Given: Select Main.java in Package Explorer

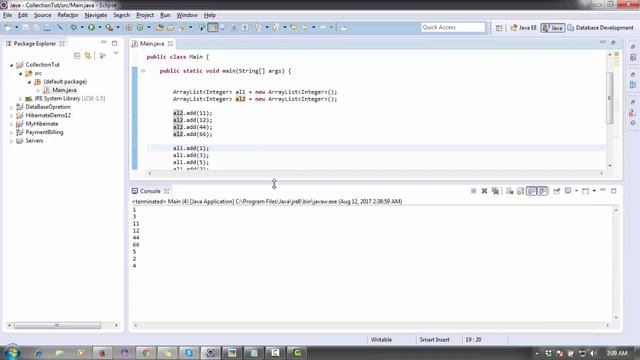Looking at the screenshot, I should click(64, 90).
